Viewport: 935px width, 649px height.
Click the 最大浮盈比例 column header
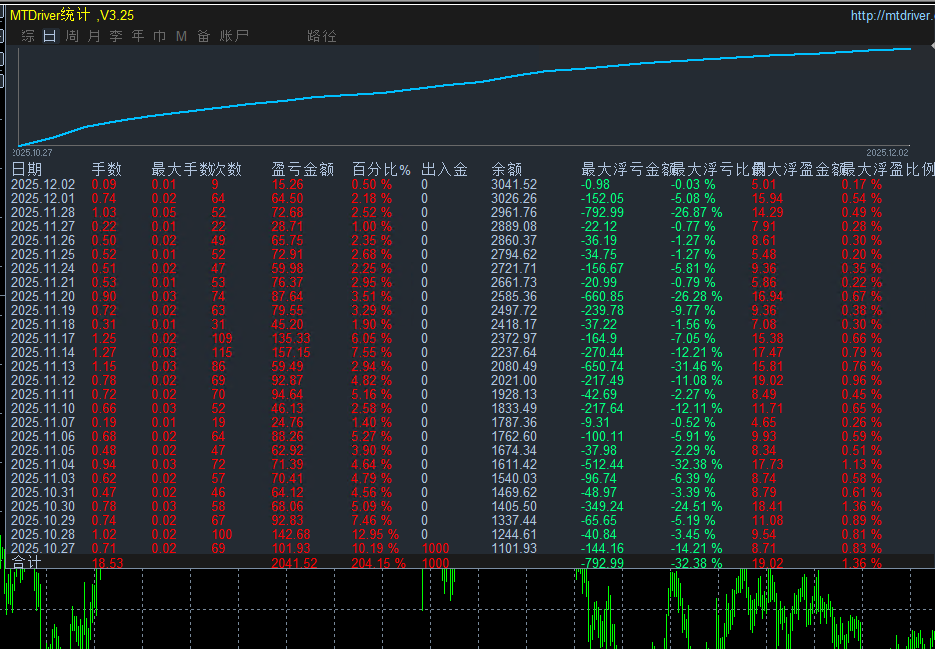pyautogui.click(x=888, y=169)
